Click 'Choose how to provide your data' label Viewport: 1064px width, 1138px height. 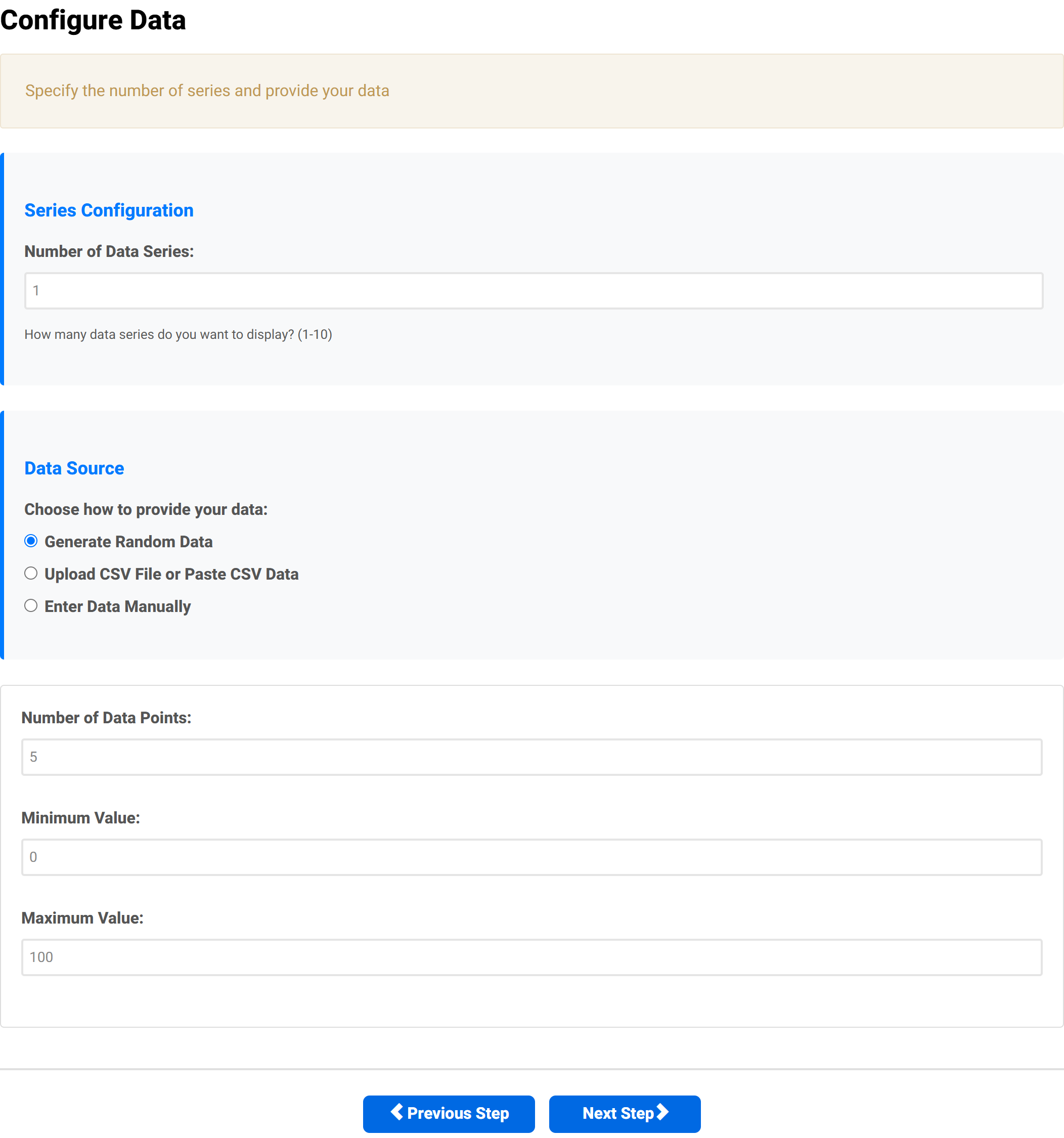coord(146,509)
